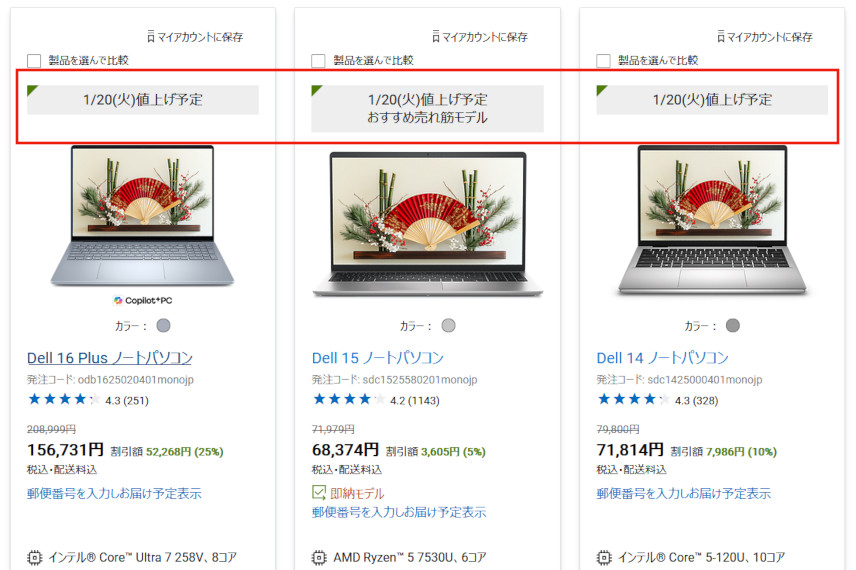Save Dell 15 to My Account bookmark icon
This screenshot has width=856, height=570.
[436, 37]
